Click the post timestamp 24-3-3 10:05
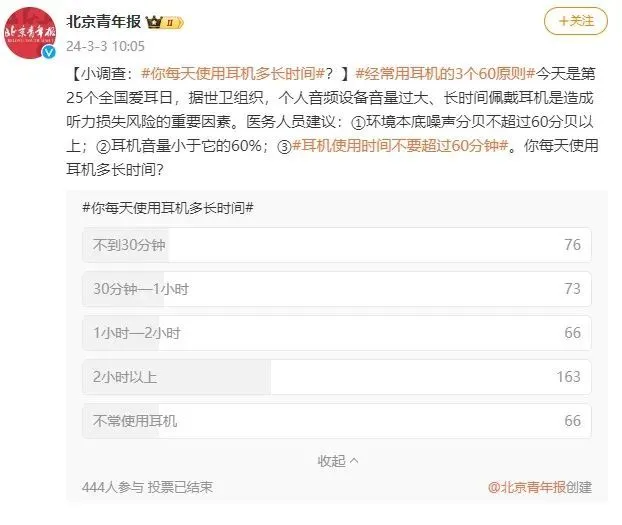This screenshot has height=525, width=622. (x=104, y=46)
